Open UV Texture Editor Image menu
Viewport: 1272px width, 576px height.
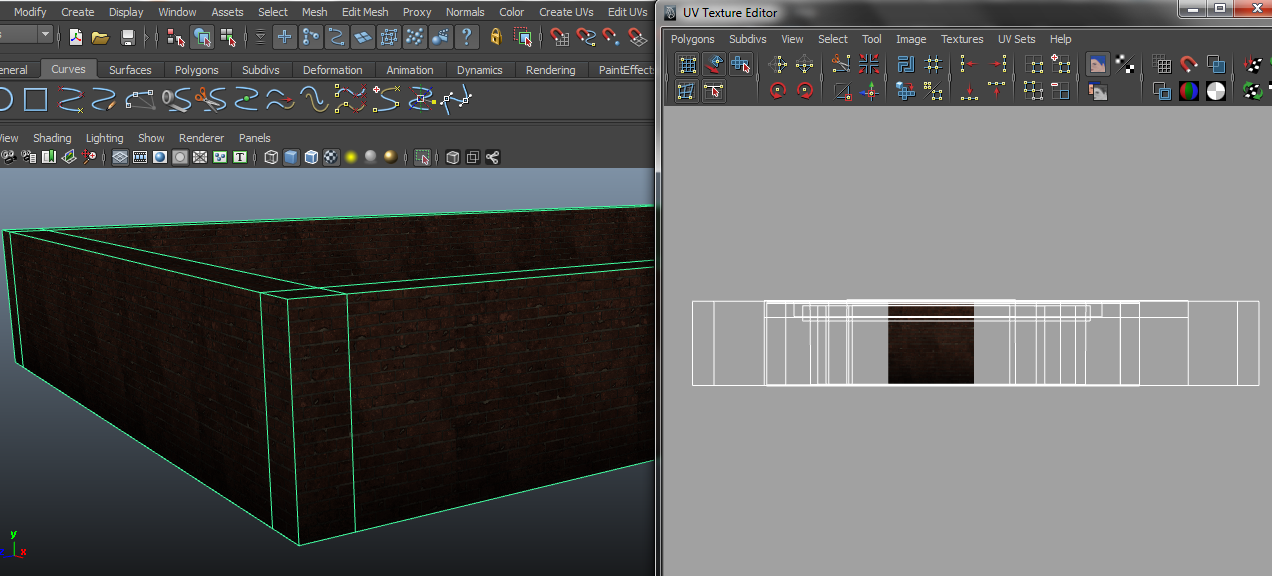tap(911, 39)
